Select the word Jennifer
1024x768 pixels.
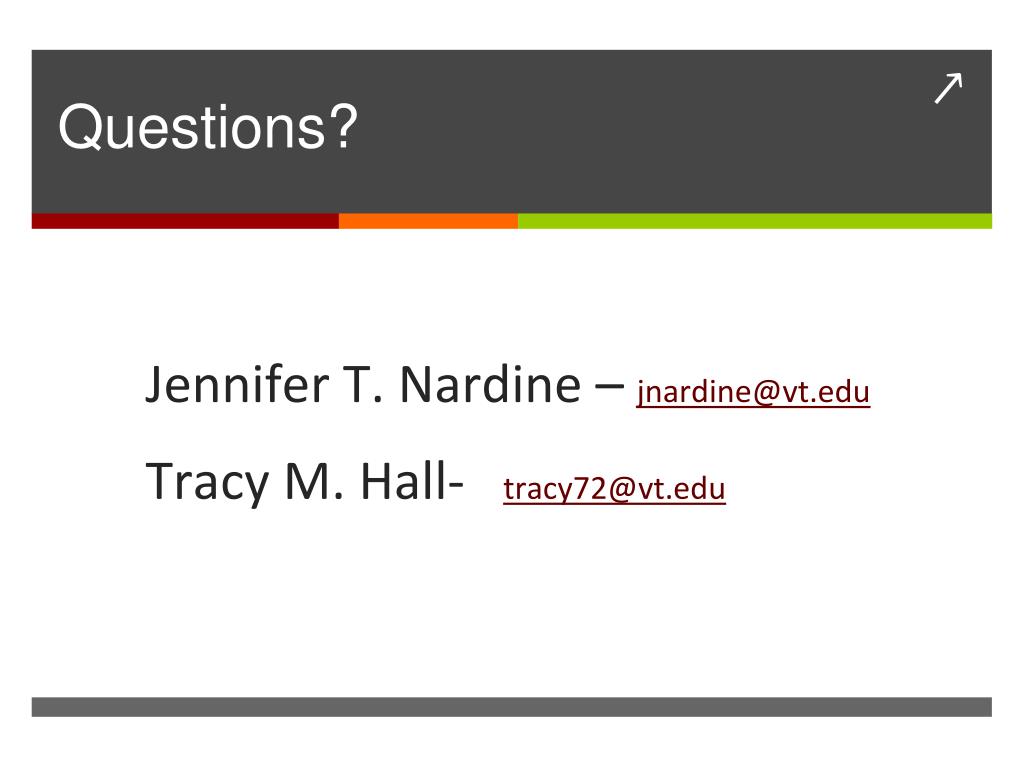coord(237,384)
